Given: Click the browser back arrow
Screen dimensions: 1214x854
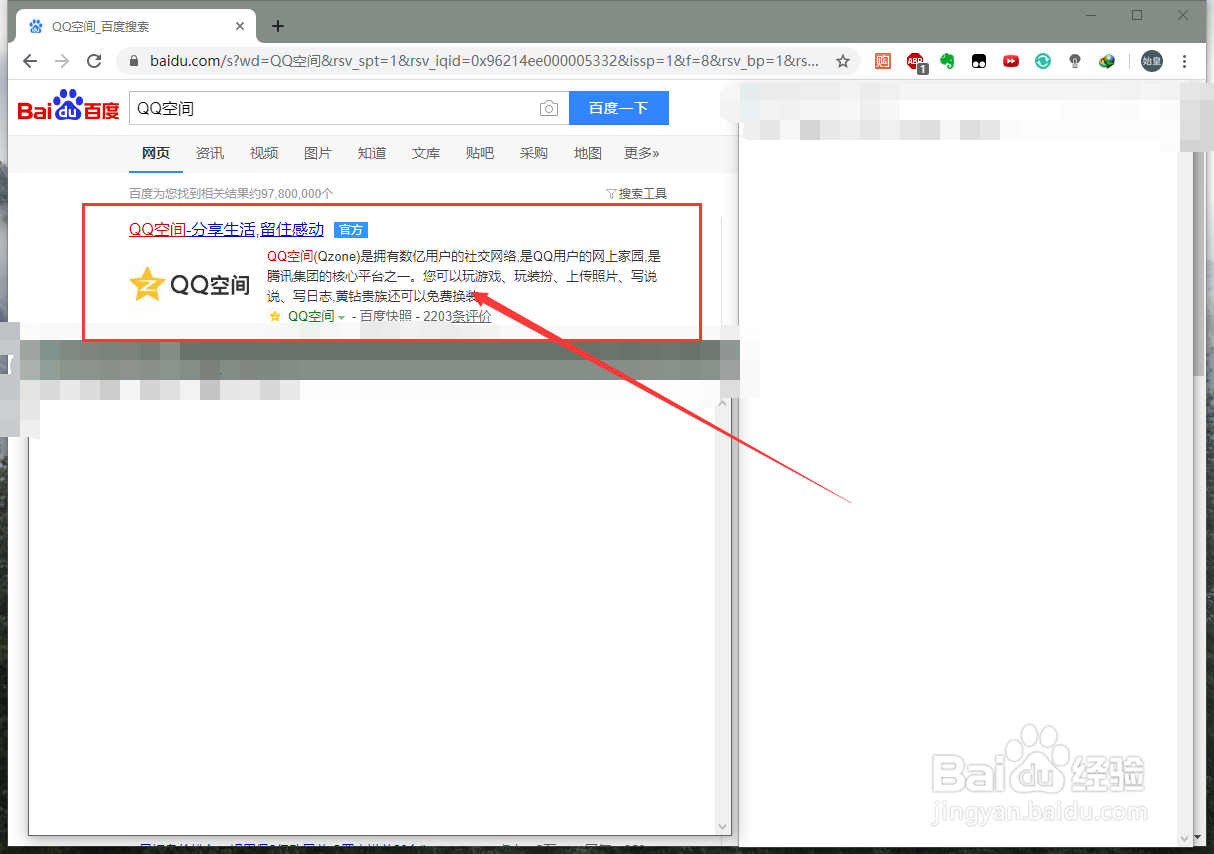Looking at the screenshot, I should pos(30,61).
